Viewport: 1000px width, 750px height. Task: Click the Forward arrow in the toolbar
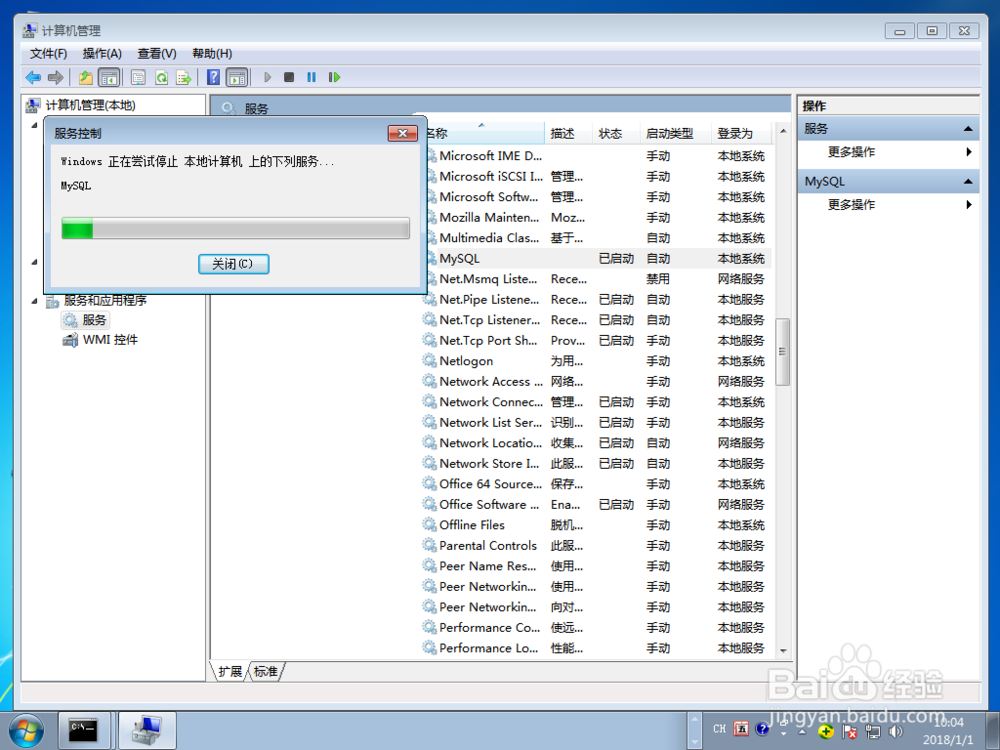pyautogui.click(x=55, y=77)
